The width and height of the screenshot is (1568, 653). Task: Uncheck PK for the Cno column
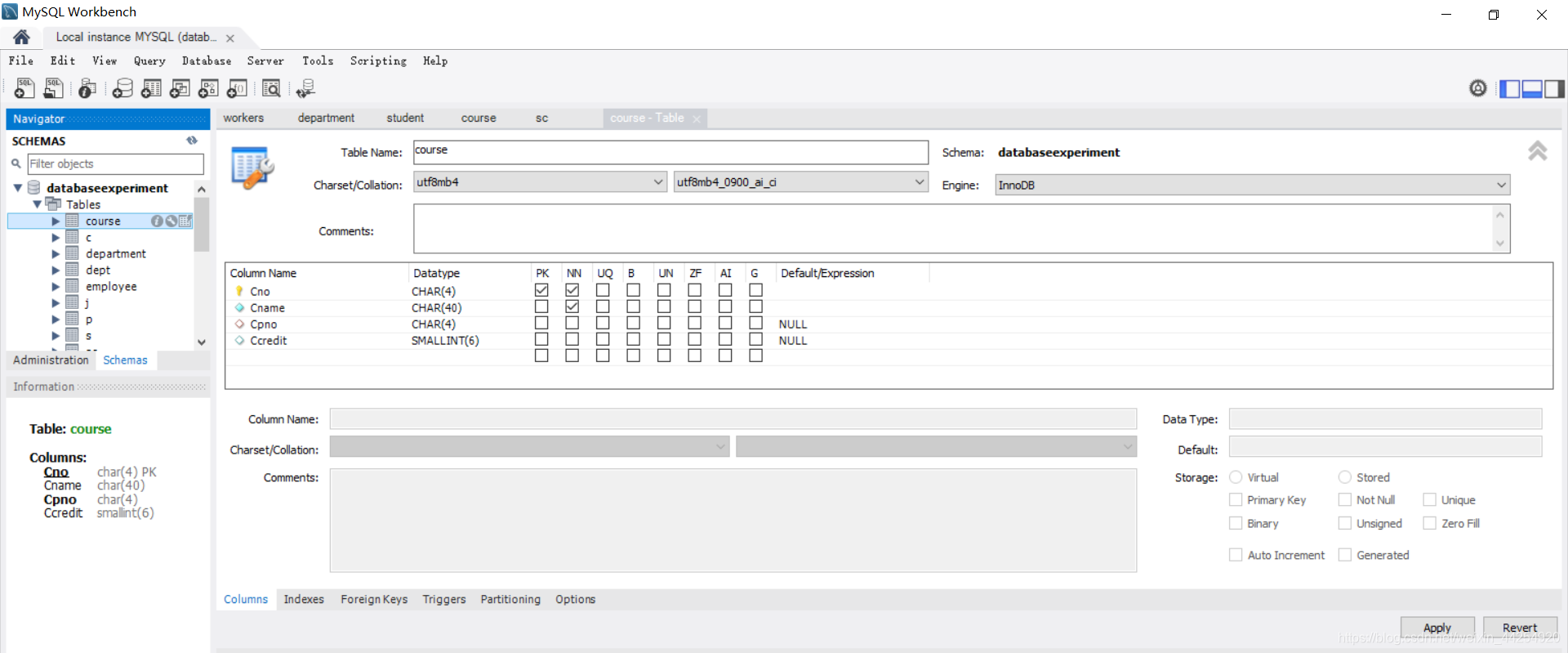(x=541, y=290)
